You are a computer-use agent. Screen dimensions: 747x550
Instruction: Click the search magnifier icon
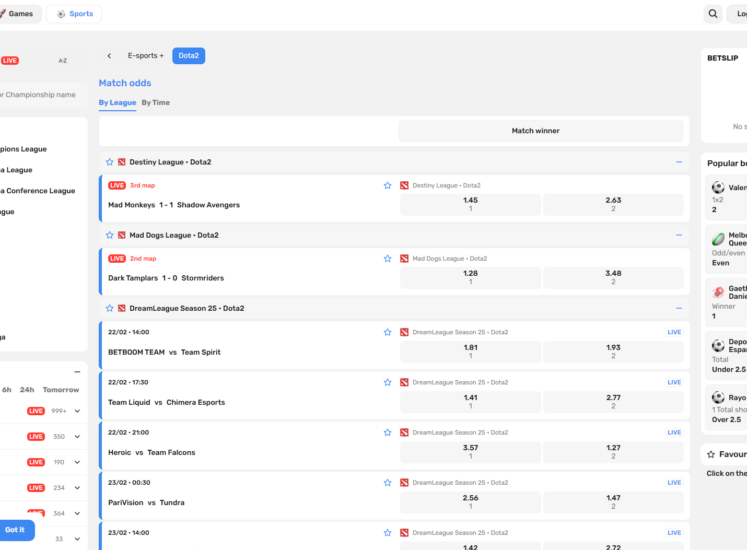pyautogui.click(x=712, y=14)
